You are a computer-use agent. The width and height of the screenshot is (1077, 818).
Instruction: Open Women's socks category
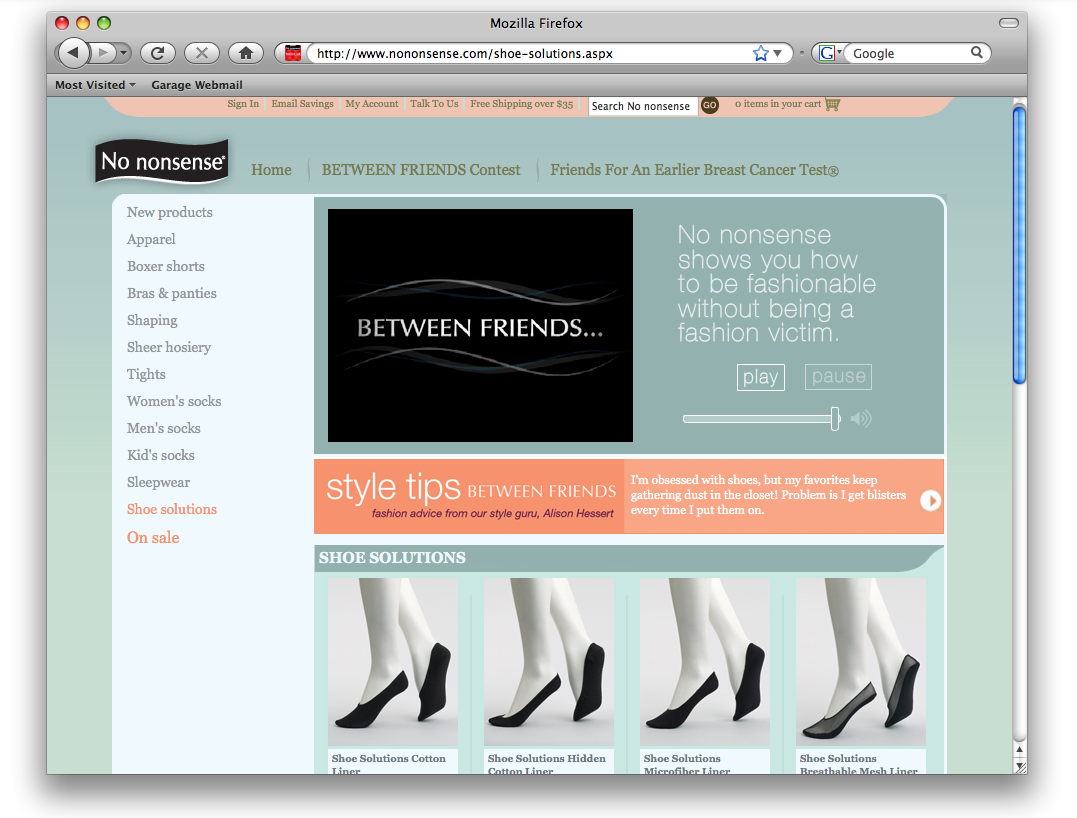tap(174, 401)
